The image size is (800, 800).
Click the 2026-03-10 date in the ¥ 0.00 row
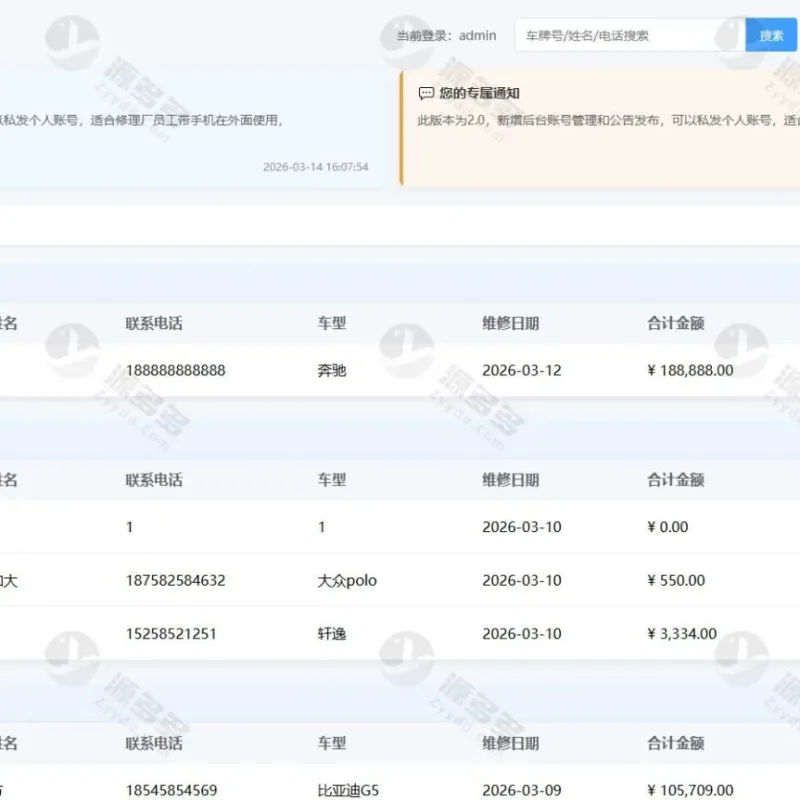coord(521,527)
